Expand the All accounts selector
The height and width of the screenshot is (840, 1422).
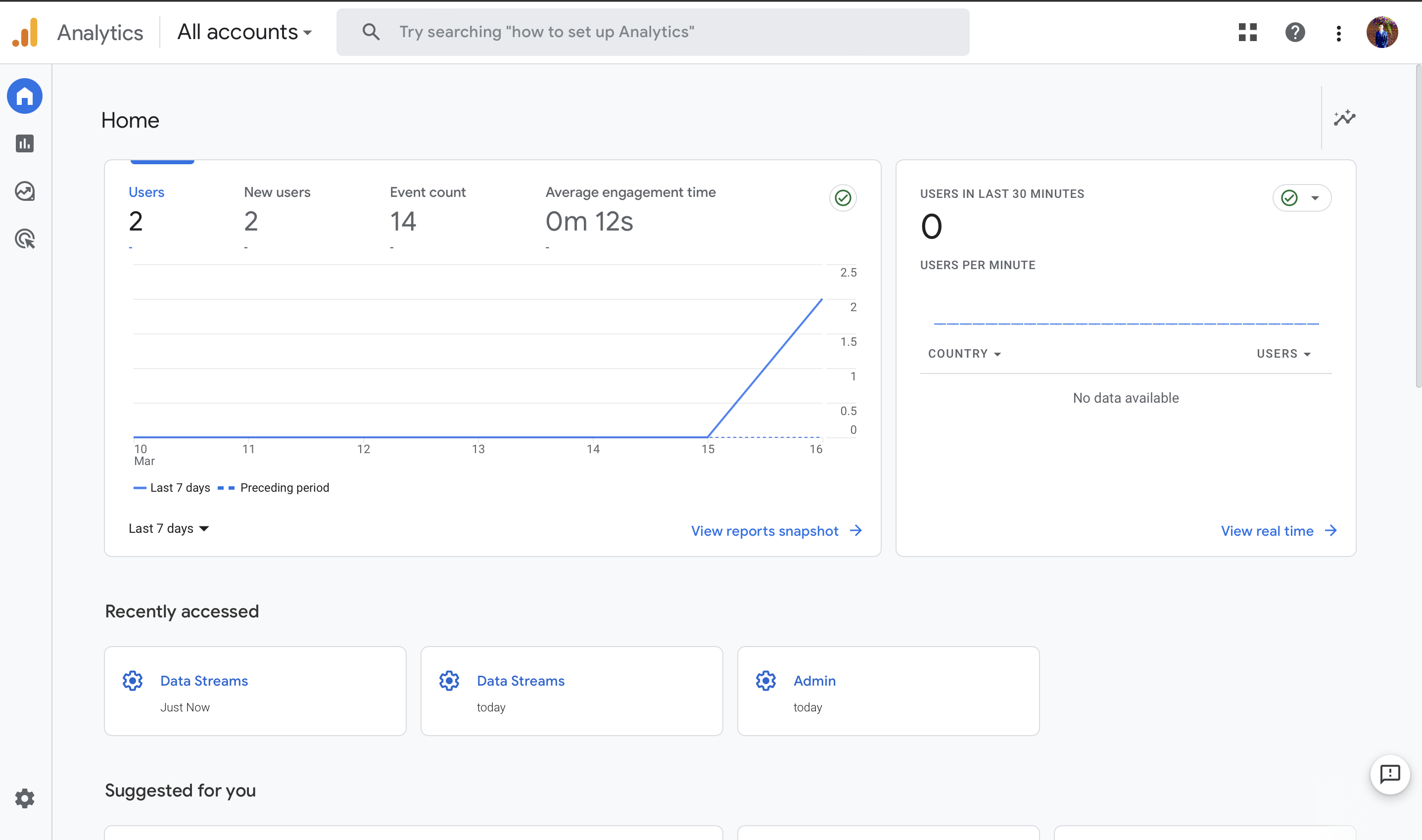(244, 32)
